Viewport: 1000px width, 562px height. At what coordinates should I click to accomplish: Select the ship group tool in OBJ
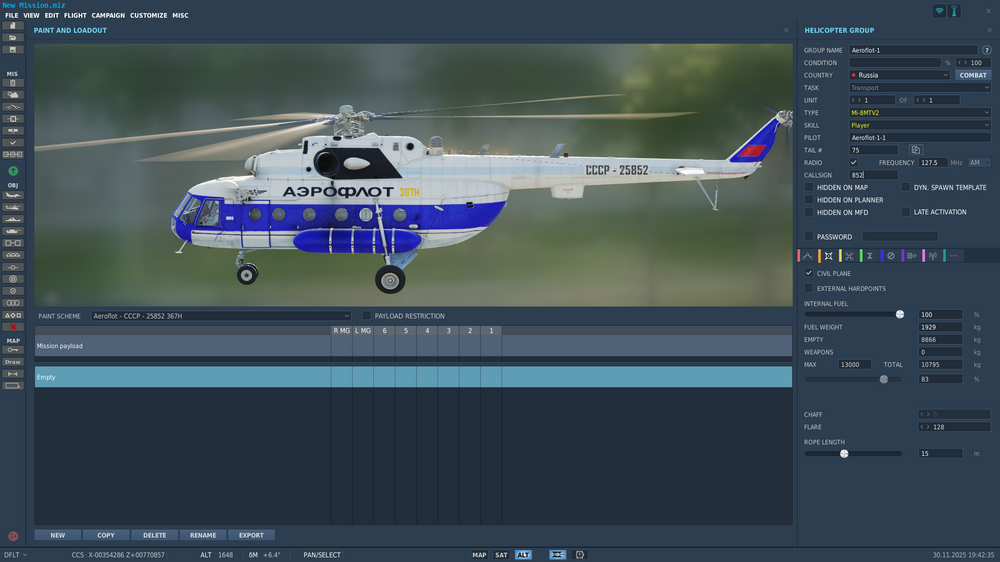click(13, 219)
